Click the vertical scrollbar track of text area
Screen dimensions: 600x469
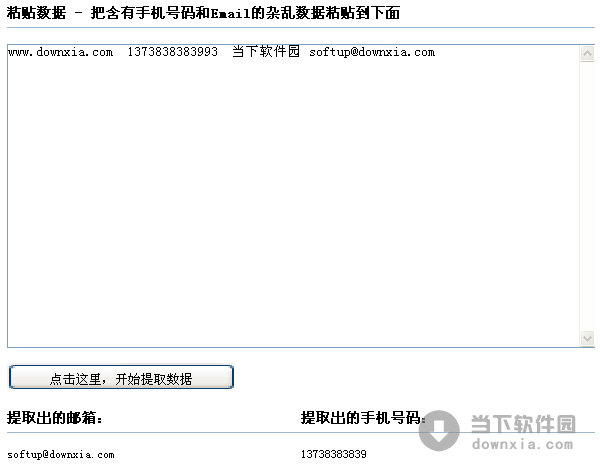point(587,196)
